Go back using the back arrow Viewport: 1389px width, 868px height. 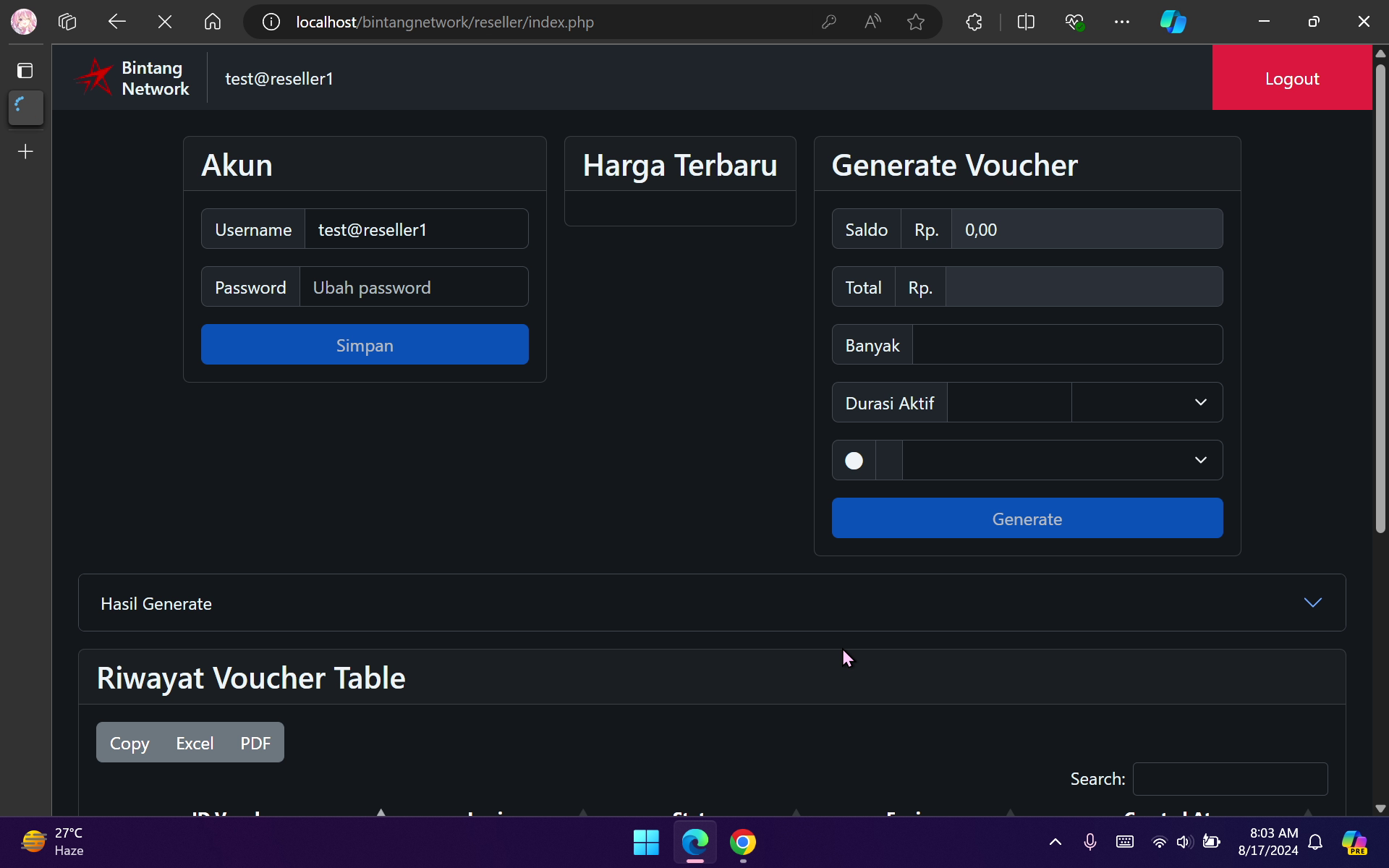tap(116, 22)
